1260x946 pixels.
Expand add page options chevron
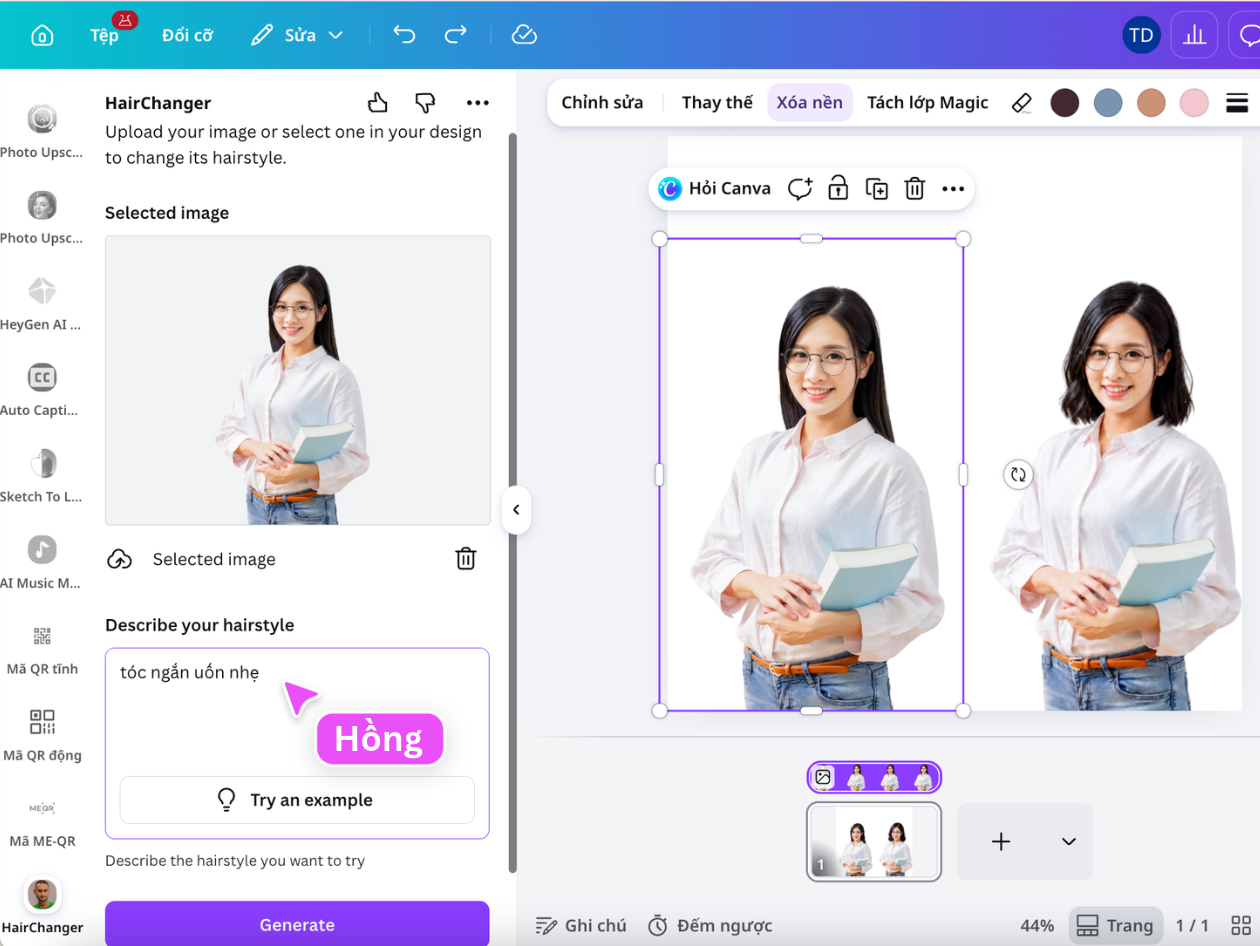pyautogui.click(x=1069, y=841)
